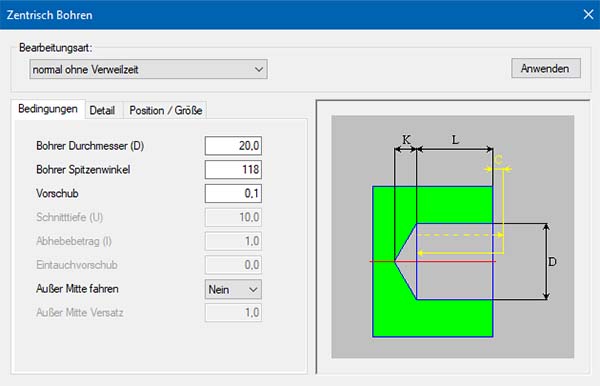Click the dropdown arrow beside Nein
Screen dimensions: 600x386
tap(253, 290)
